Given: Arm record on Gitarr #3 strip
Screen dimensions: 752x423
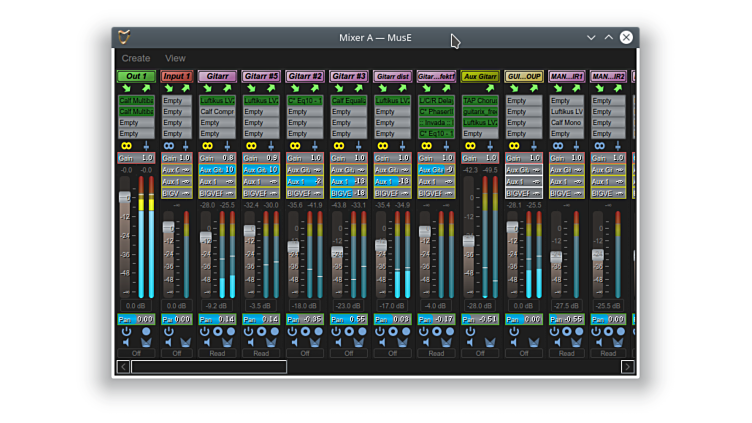Looking at the screenshot, I should tap(349, 331).
